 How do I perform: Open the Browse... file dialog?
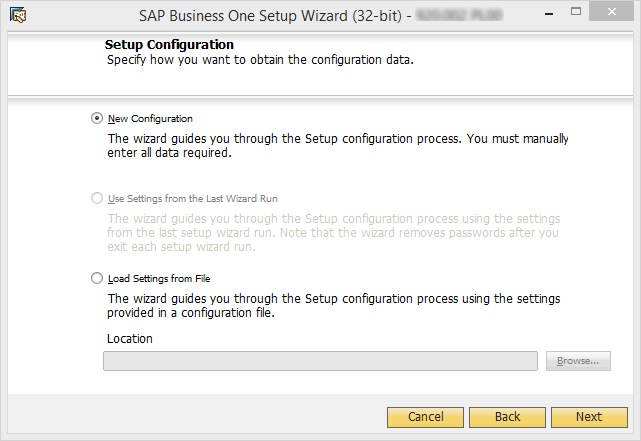click(578, 361)
